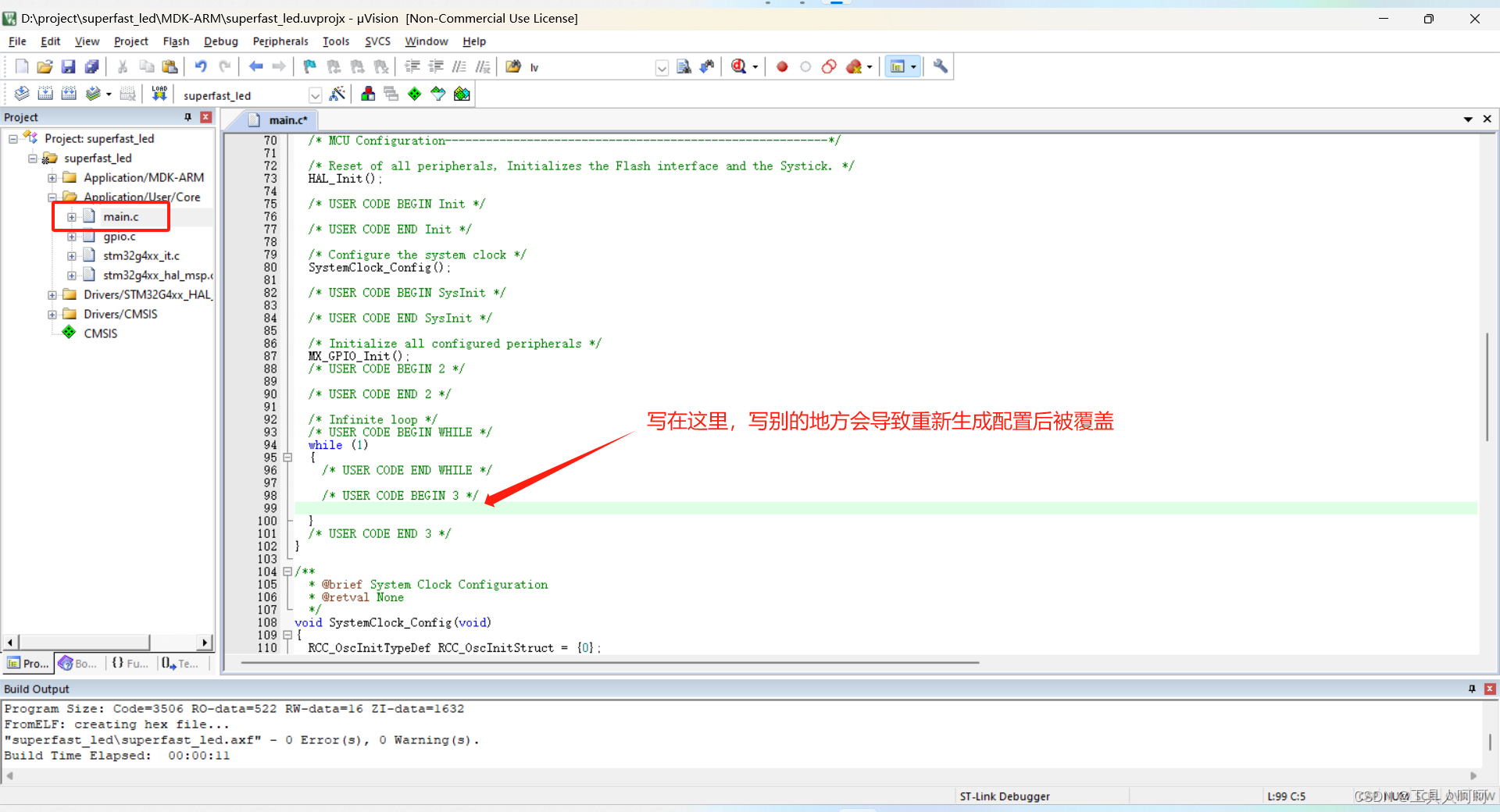Close the Project panel
1500x812 pixels.
[x=206, y=117]
